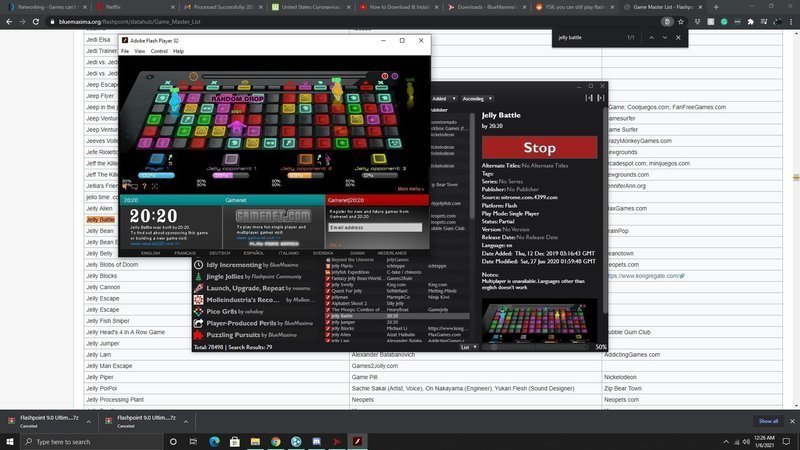800x450 pixels.
Task: Click the Idly Incrementing clock icon
Action: coord(198,265)
